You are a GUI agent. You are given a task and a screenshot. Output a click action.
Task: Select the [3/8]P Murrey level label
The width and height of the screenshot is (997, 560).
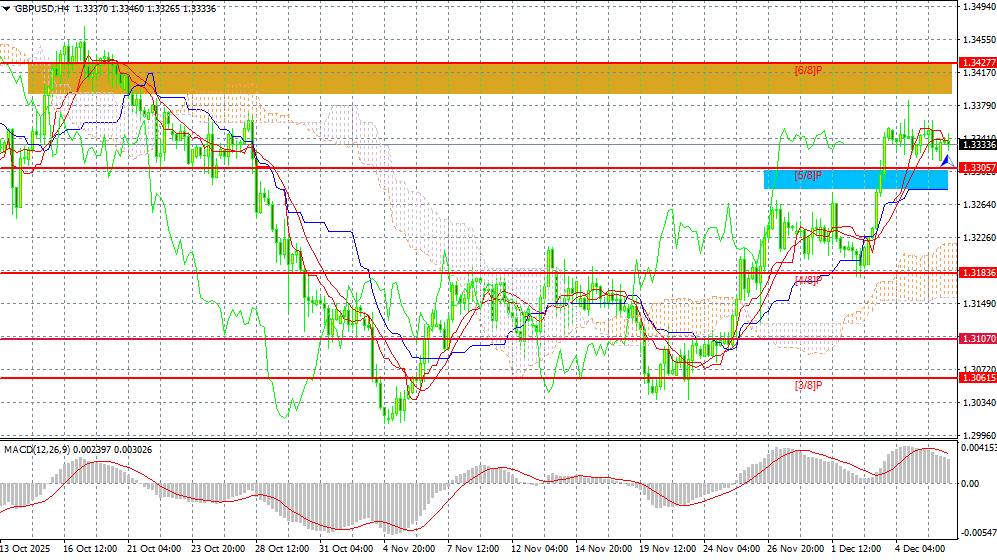point(808,385)
